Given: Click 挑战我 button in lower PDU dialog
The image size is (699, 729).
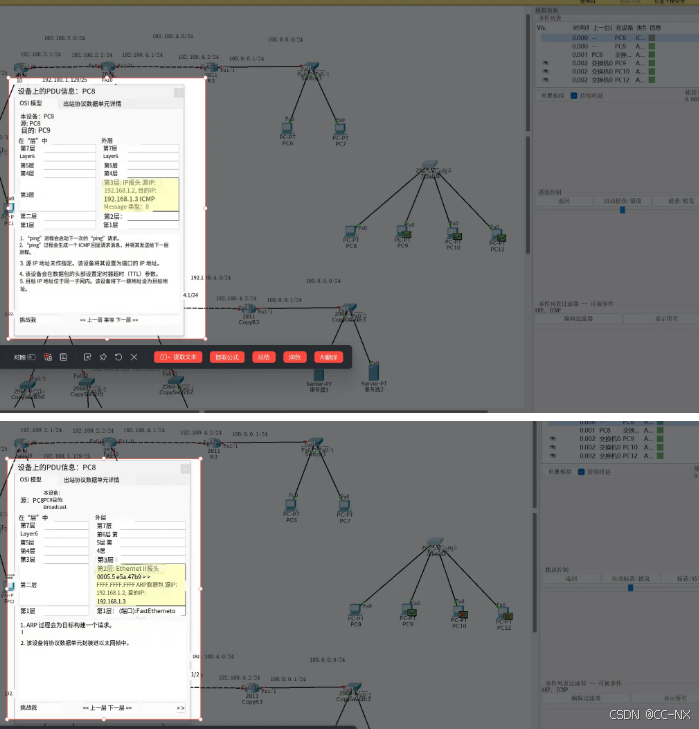Looking at the screenshot, I should [29, 708].
